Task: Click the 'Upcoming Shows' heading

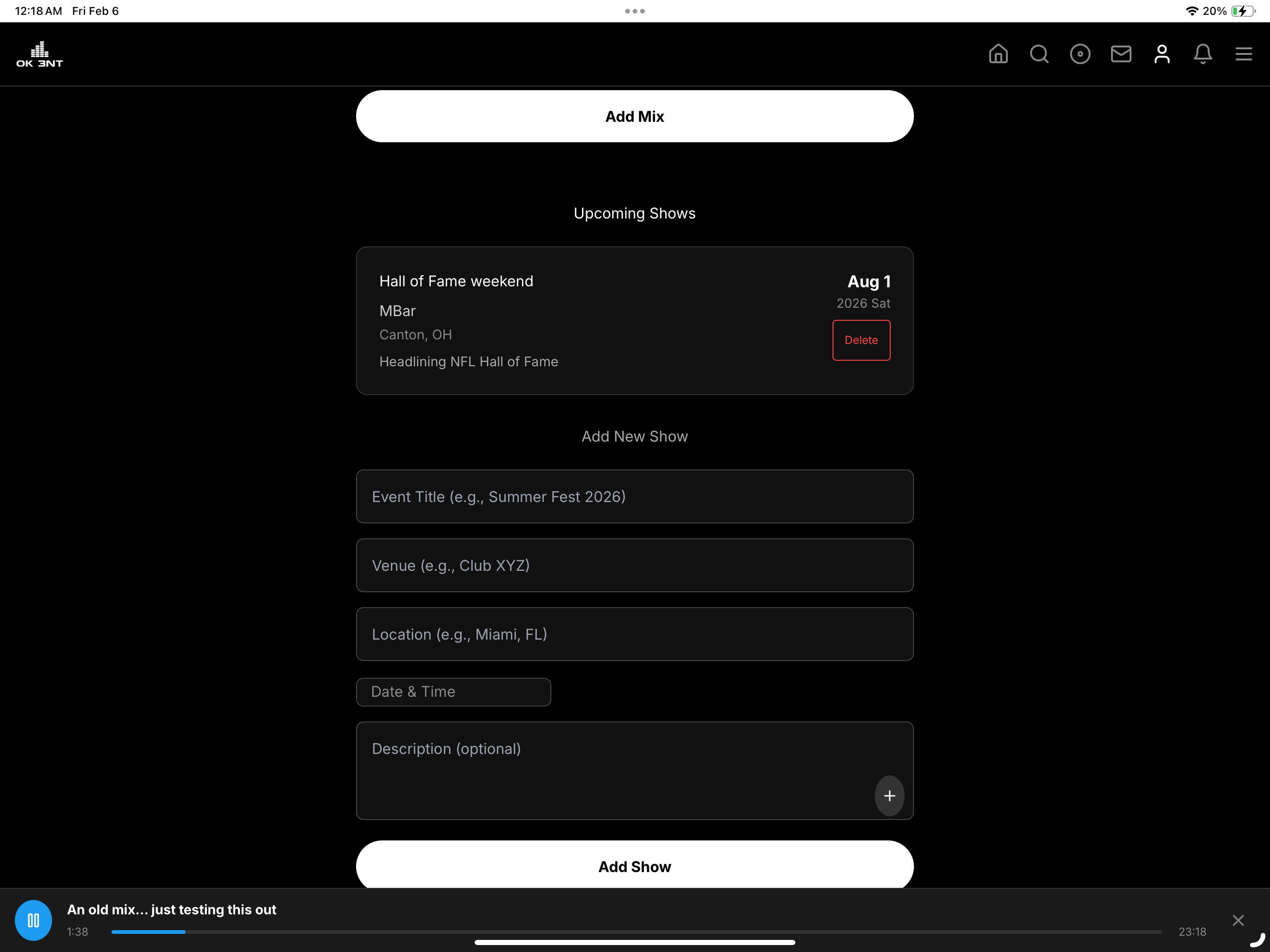Action: click(635, 213)
